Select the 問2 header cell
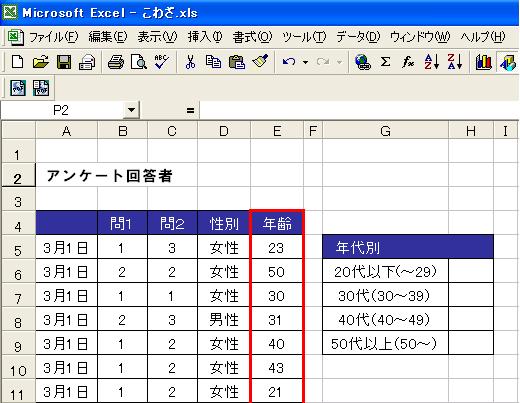 [172, 223]
